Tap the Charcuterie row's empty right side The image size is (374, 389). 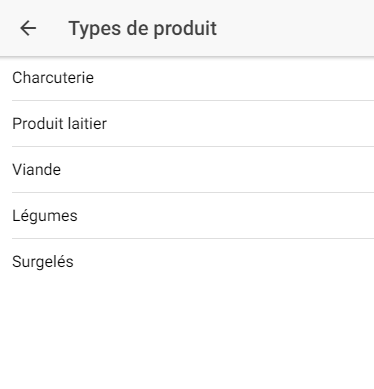[x=233, y=78]
